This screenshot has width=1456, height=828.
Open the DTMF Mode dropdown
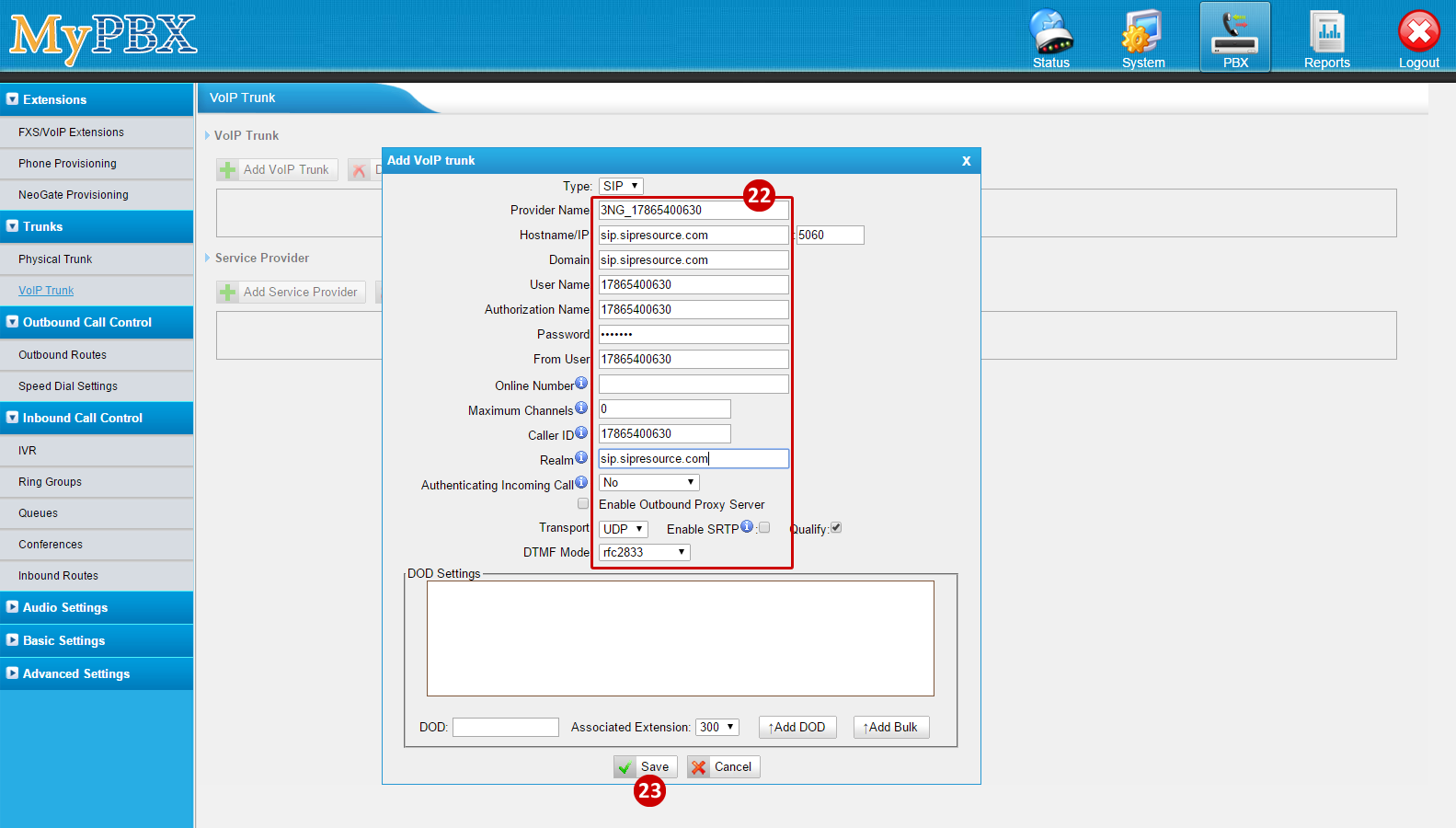[644, 552]
